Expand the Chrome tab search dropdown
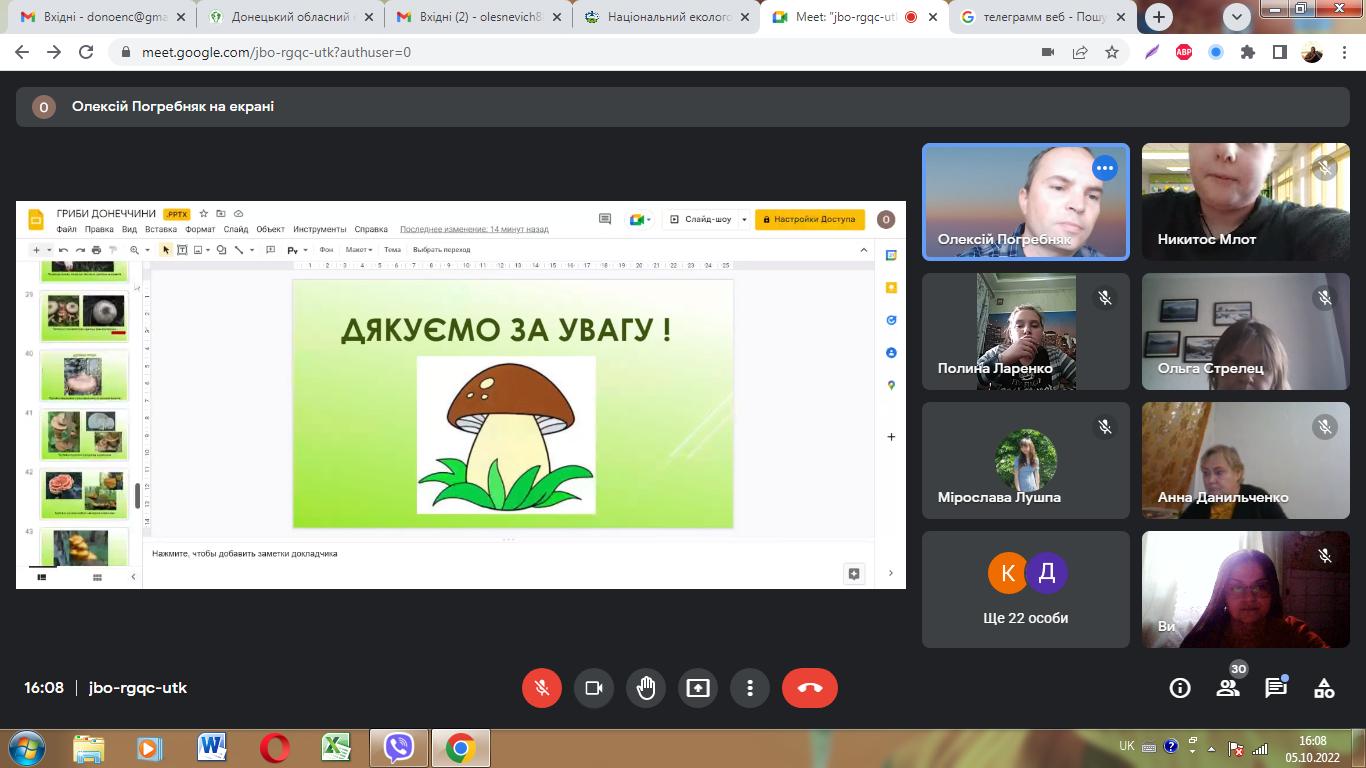Screen dimensions: 1366x768 tap(1237, 16)
